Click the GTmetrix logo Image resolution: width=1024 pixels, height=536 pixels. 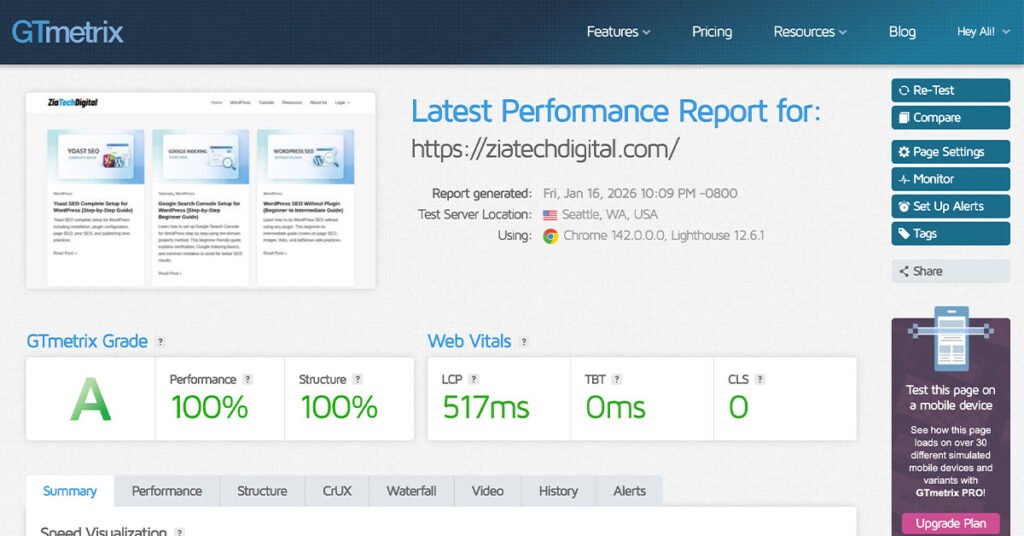[x=67, y=32]
